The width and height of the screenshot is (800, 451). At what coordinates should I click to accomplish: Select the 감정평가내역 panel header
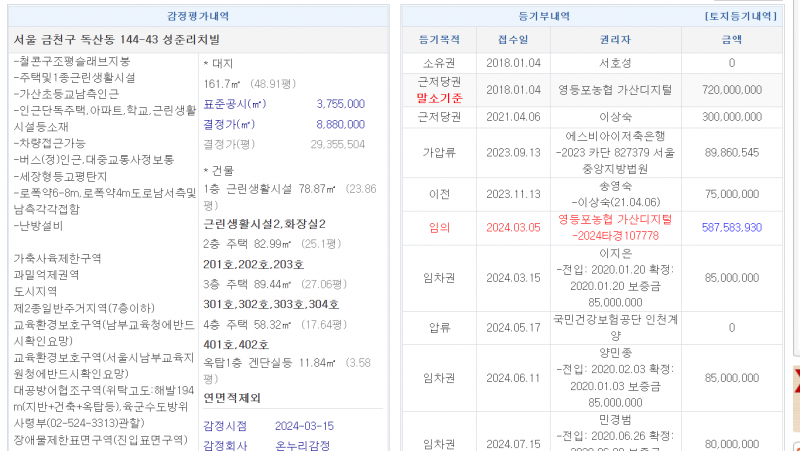197,16
